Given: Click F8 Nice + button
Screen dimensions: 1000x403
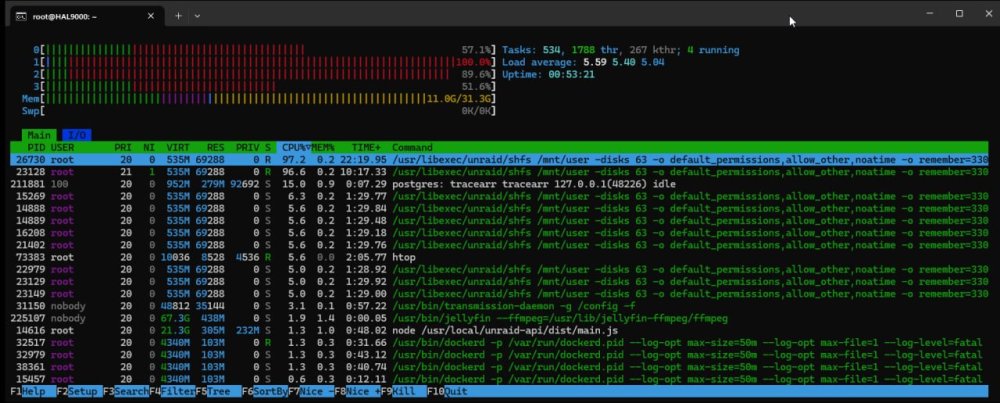Looking at the screenshot, I should 358,391.
